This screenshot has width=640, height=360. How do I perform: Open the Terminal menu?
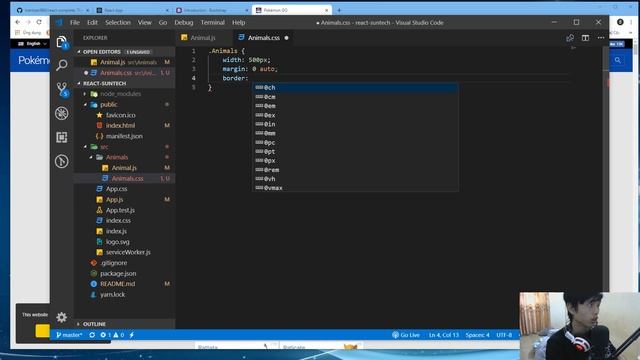(x=213, y=22)
